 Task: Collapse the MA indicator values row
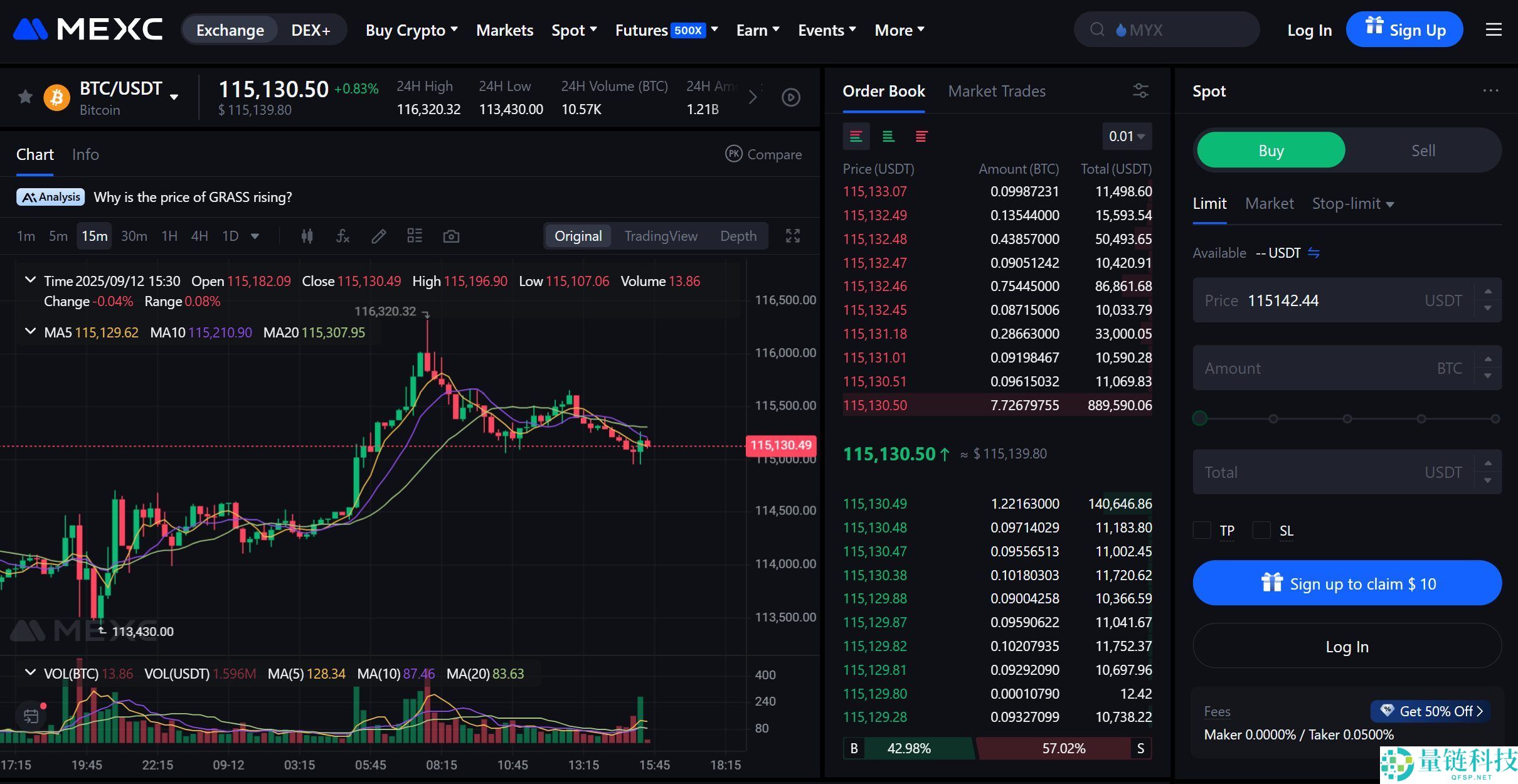click(30, 332)
